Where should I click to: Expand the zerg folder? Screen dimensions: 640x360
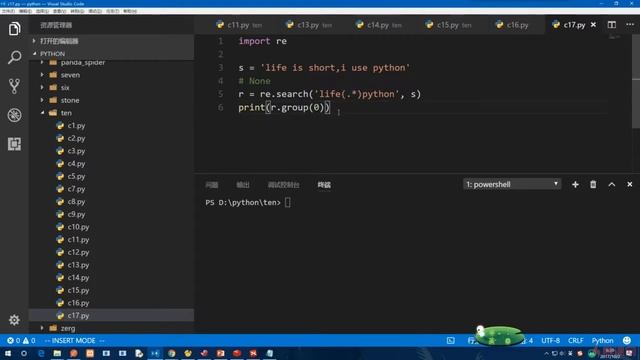tap(68, 328)
